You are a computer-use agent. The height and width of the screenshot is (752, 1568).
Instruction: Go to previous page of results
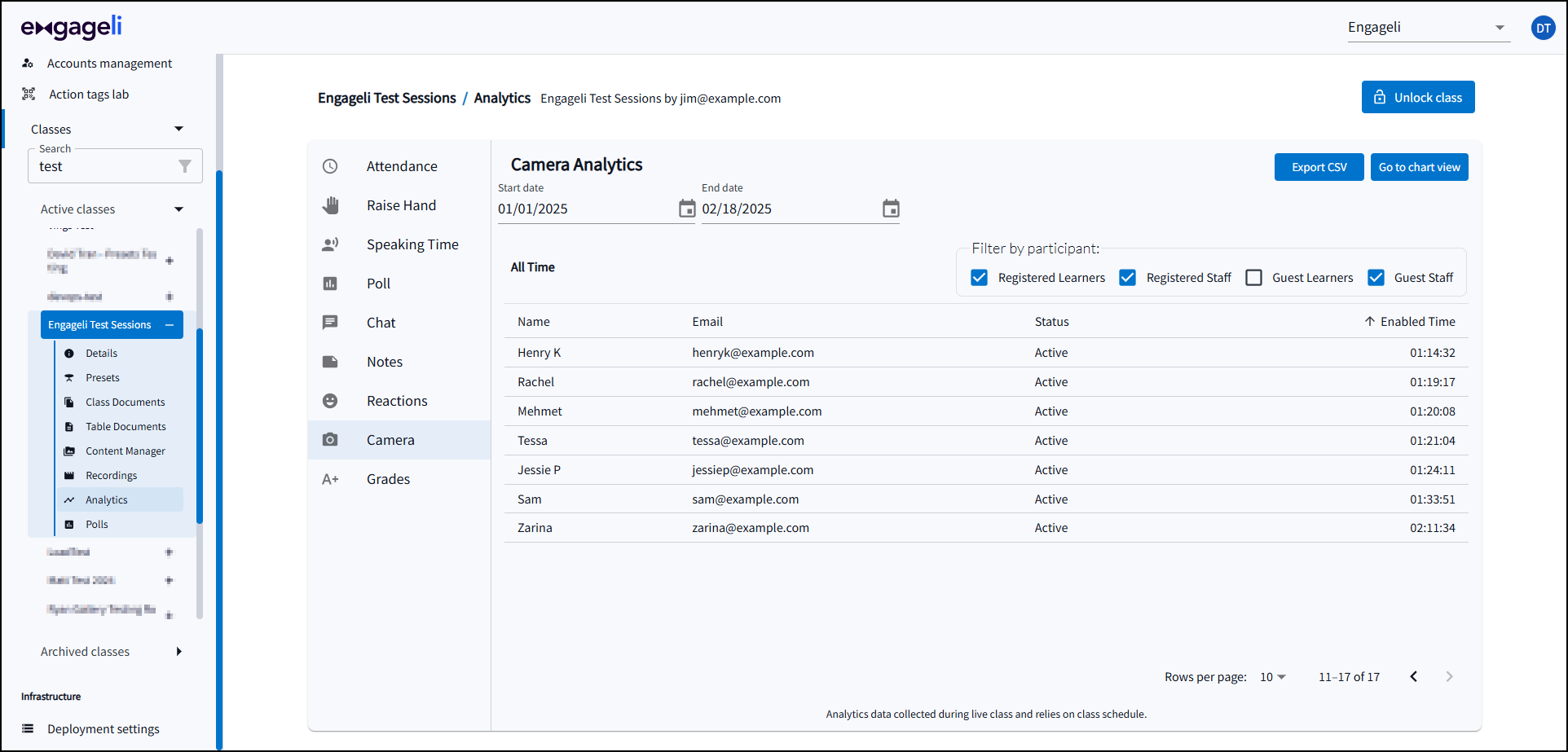coord(1414,676)
